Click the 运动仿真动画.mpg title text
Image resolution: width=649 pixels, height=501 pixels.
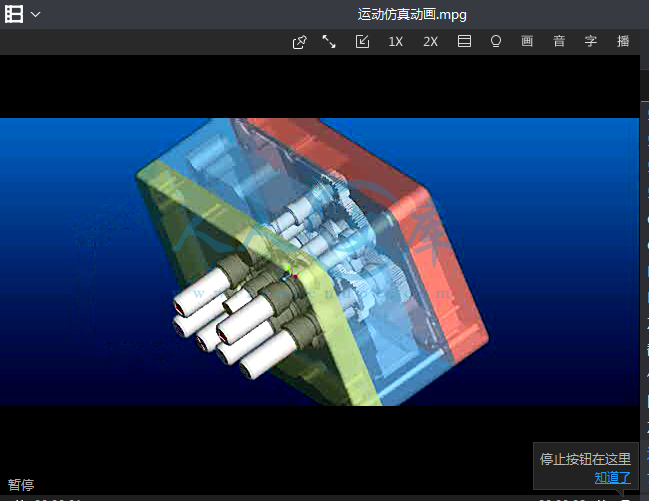(x=412, y=14)
